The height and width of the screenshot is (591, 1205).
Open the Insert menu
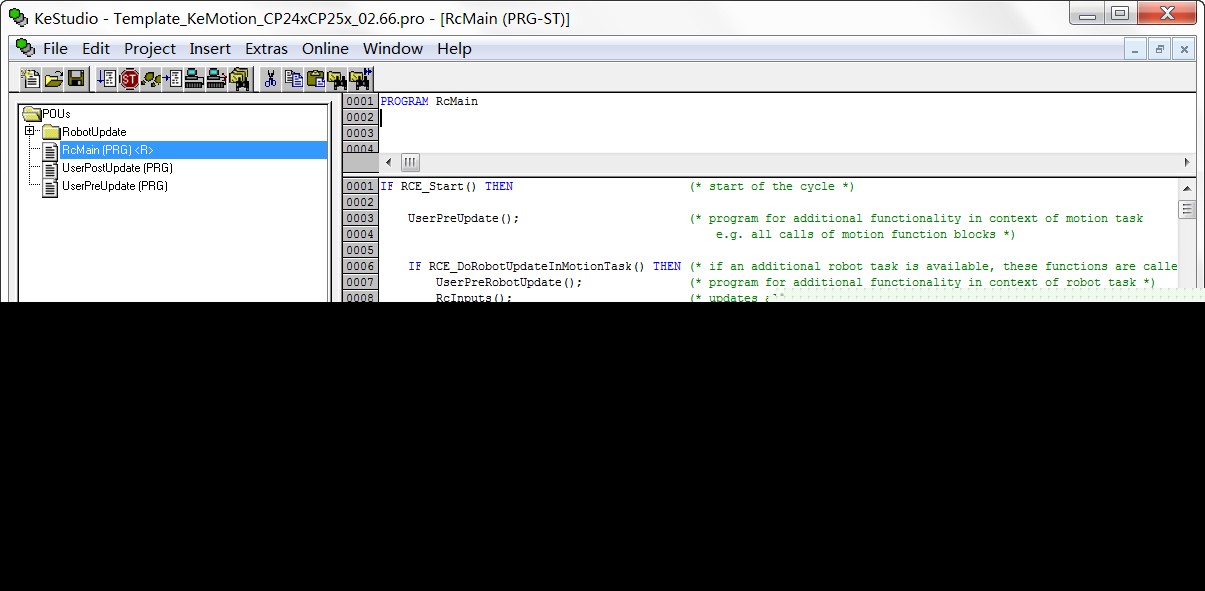[x=210, y=48]
